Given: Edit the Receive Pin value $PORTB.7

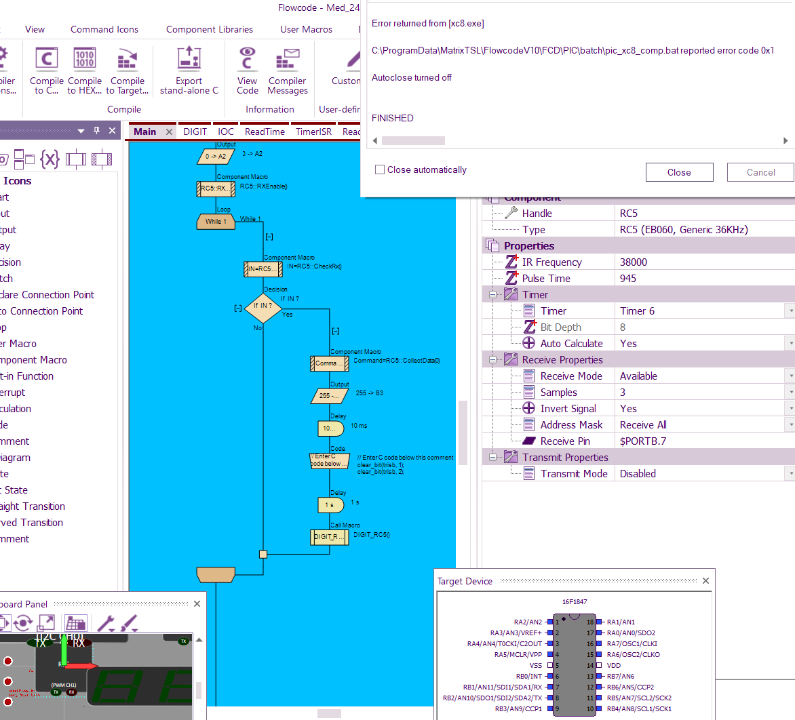Looking at the screenshot, I should (705, 441).
